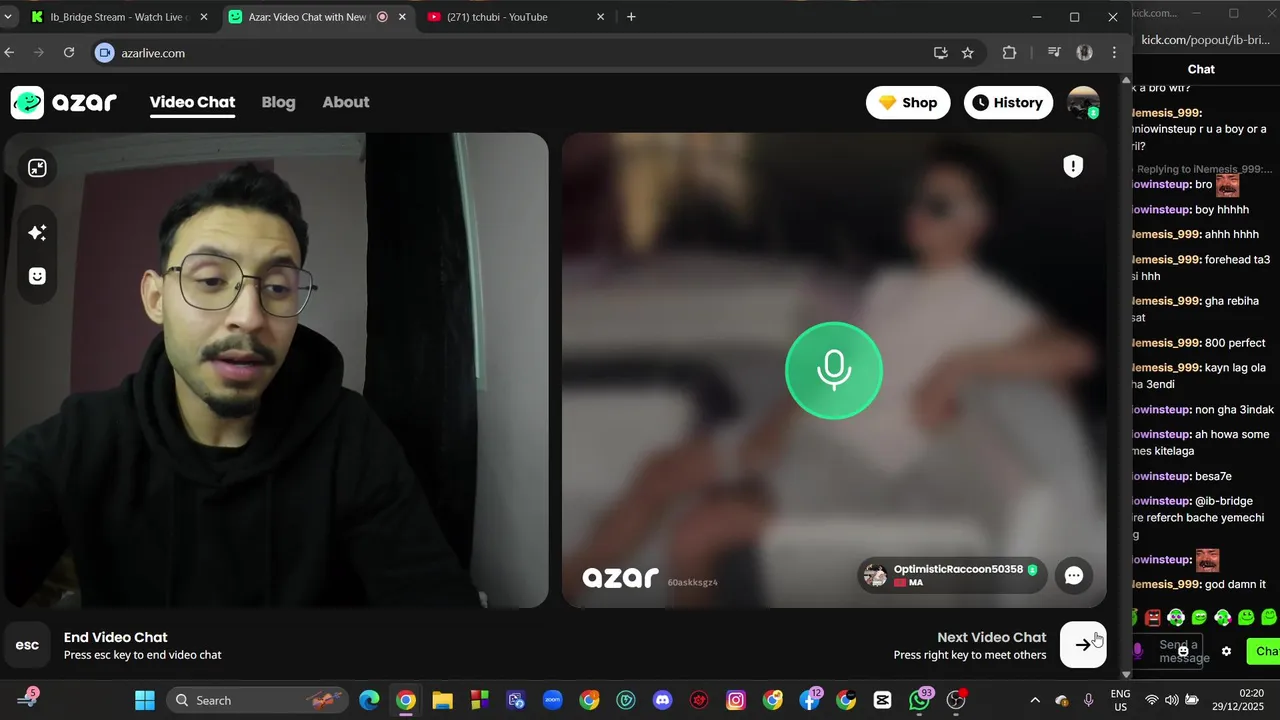Open CapCut from the taskbar
Viewport: 1280px width, 720px height.
pyautogui.click(x=882, y=700)
